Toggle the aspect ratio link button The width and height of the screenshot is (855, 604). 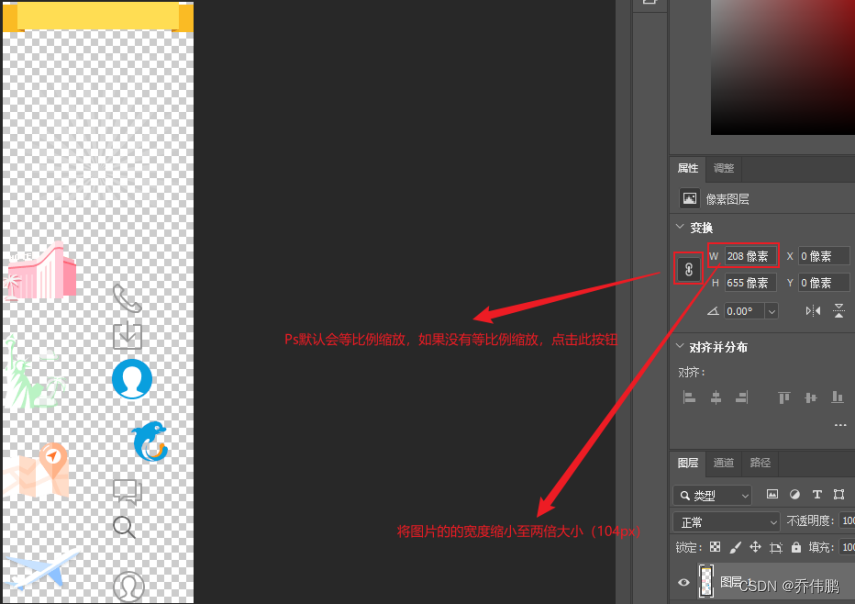pyautogui.click(x=689, y=269)
